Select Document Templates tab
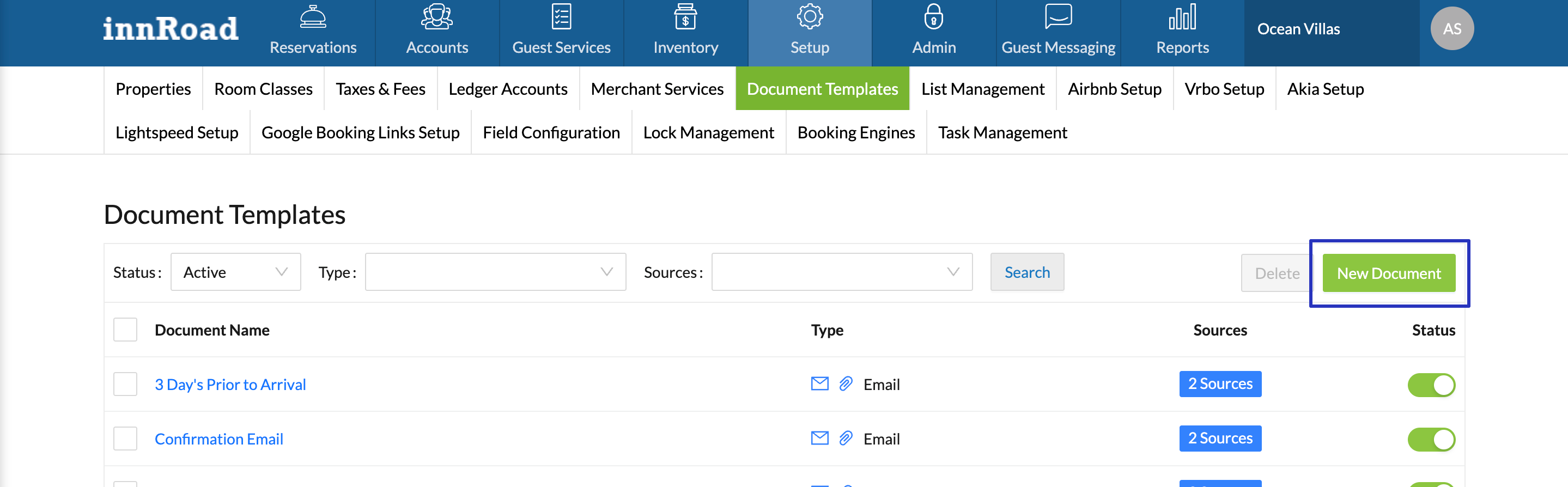Screen dimensions: 1568x487 [822, 88]
